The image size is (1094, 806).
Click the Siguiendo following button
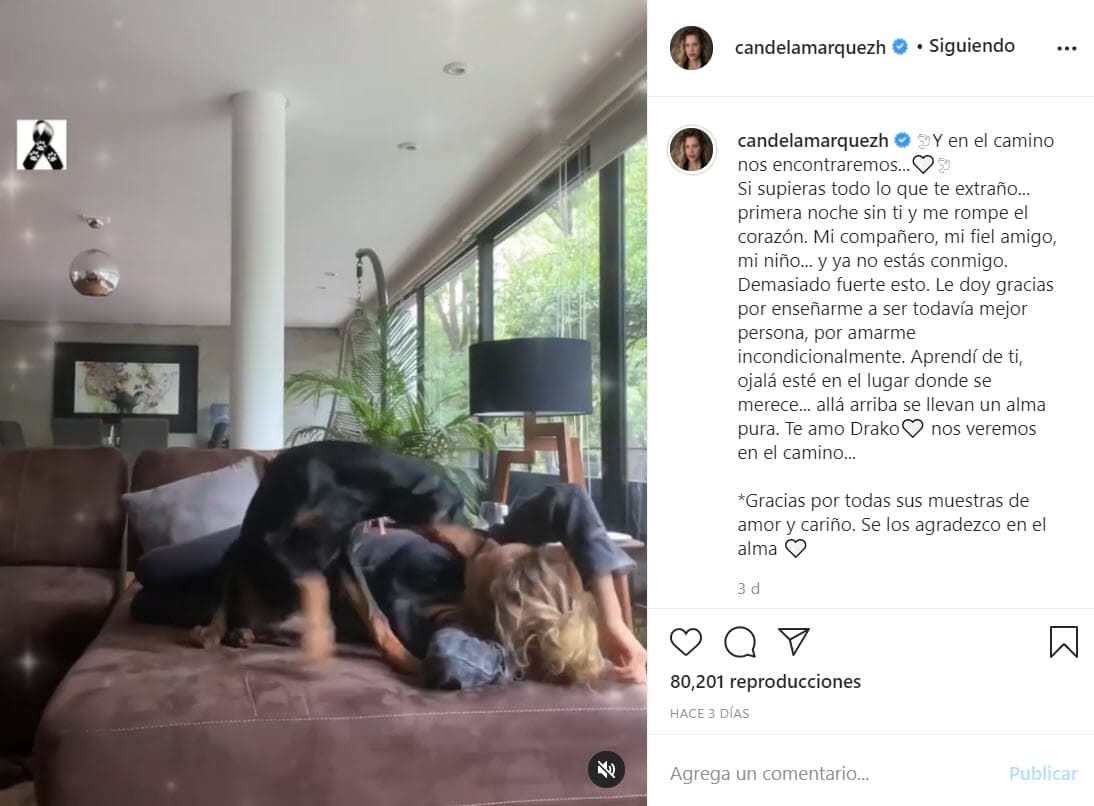coord(971,46)
